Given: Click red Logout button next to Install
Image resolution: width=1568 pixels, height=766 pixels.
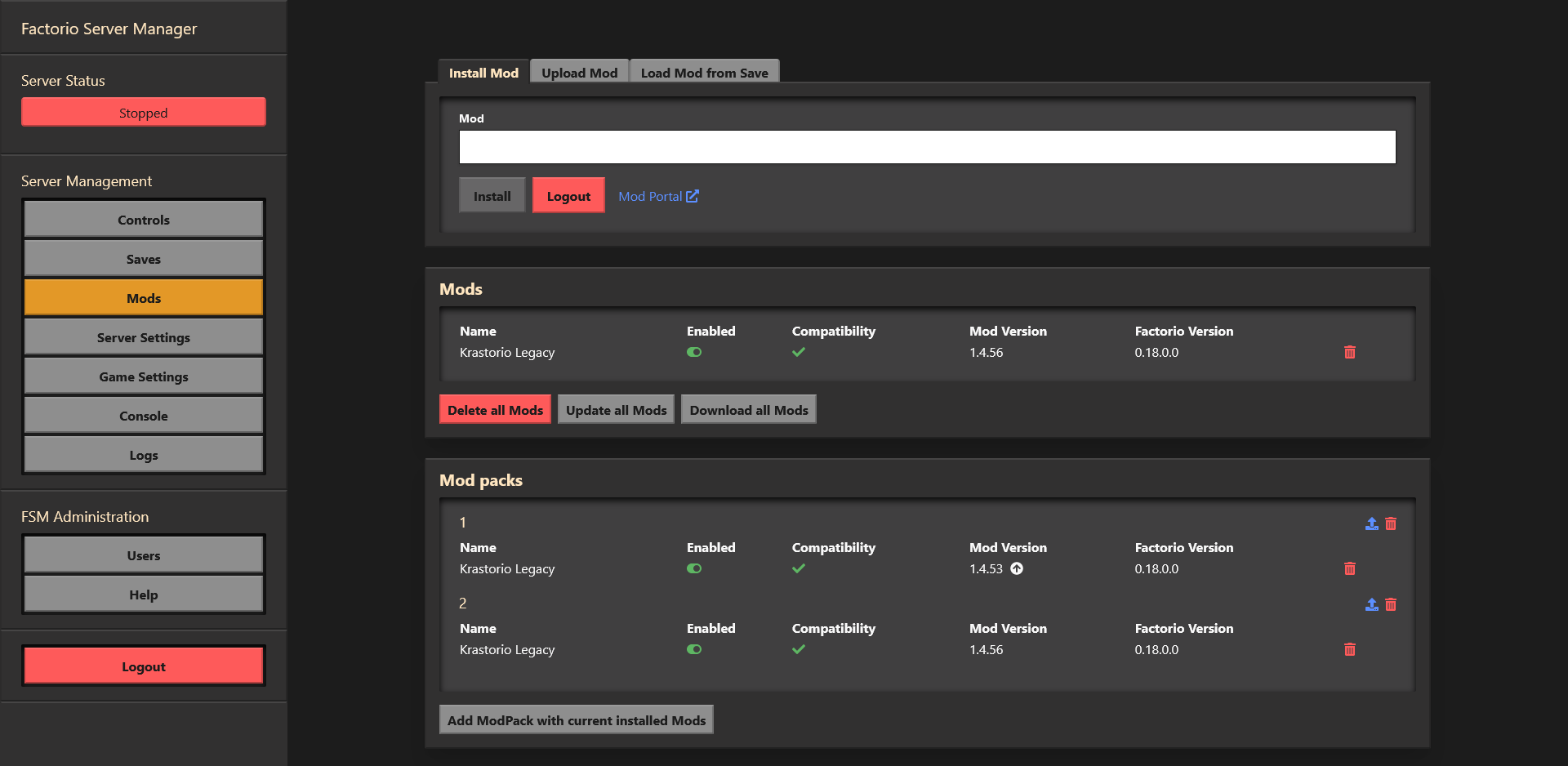Looking at the screenshot, I should coord(568,196).
